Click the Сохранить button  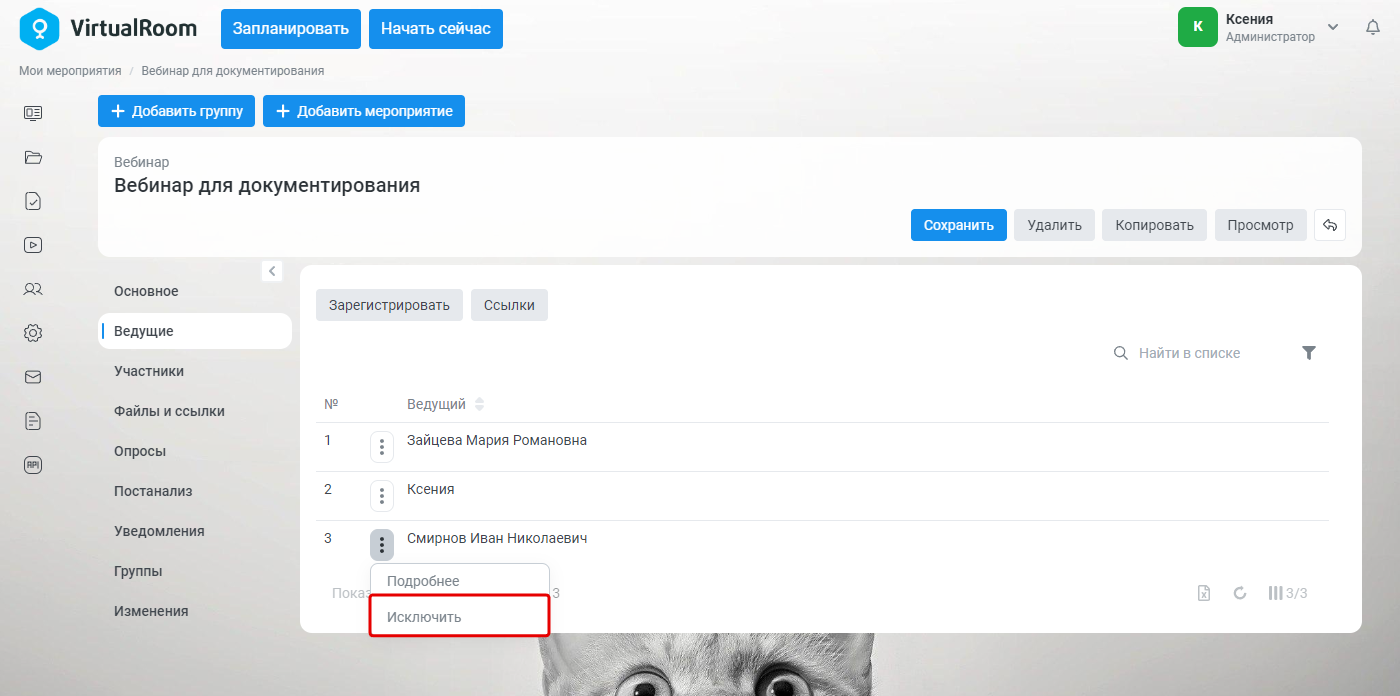pyautogui.click(x=959, y=225)
